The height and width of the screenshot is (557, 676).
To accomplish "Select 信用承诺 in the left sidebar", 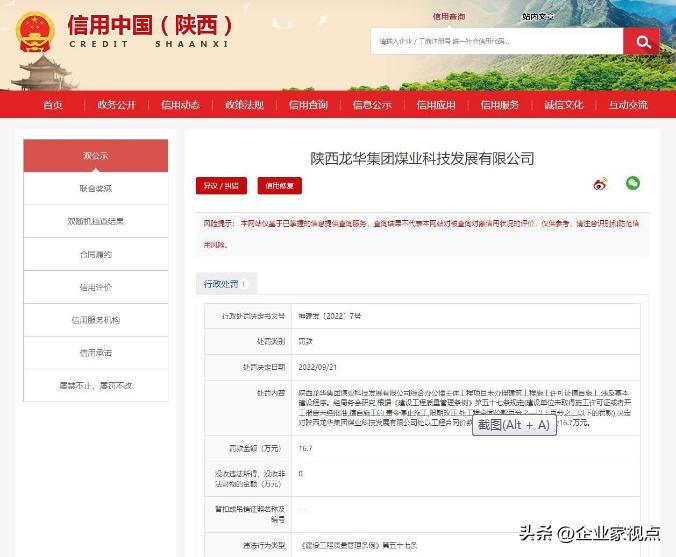I will point(96,353).
